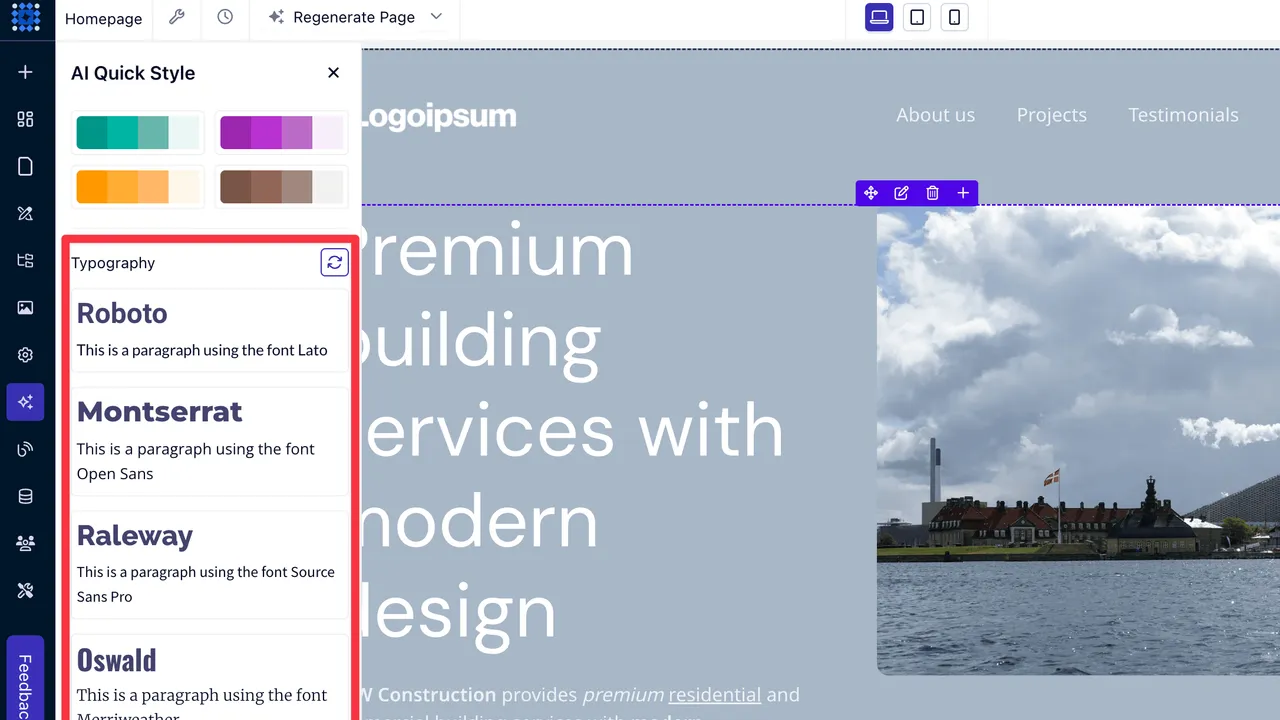Click the Logoipsum site logo

pyautogui.click(x=438, y=116)
